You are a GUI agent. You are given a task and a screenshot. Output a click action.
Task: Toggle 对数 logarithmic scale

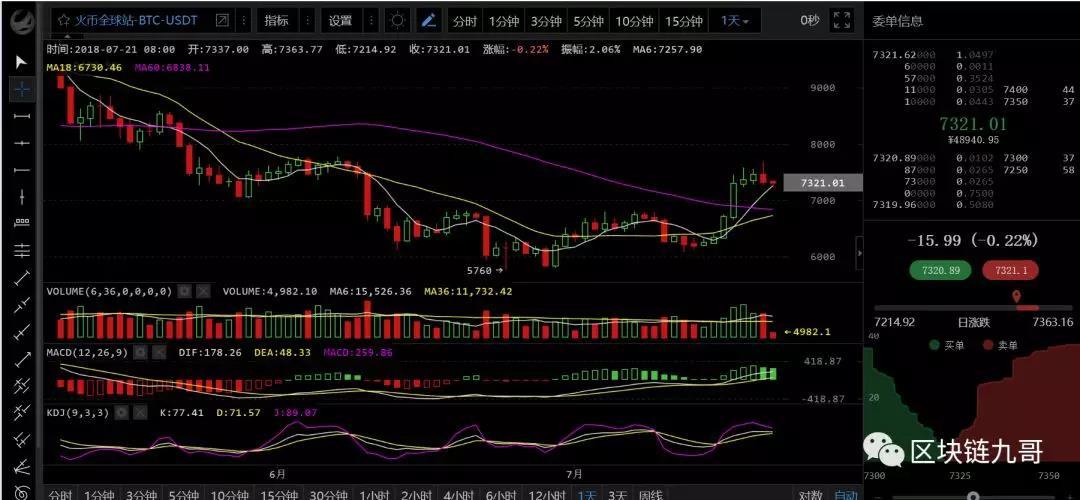810,494
